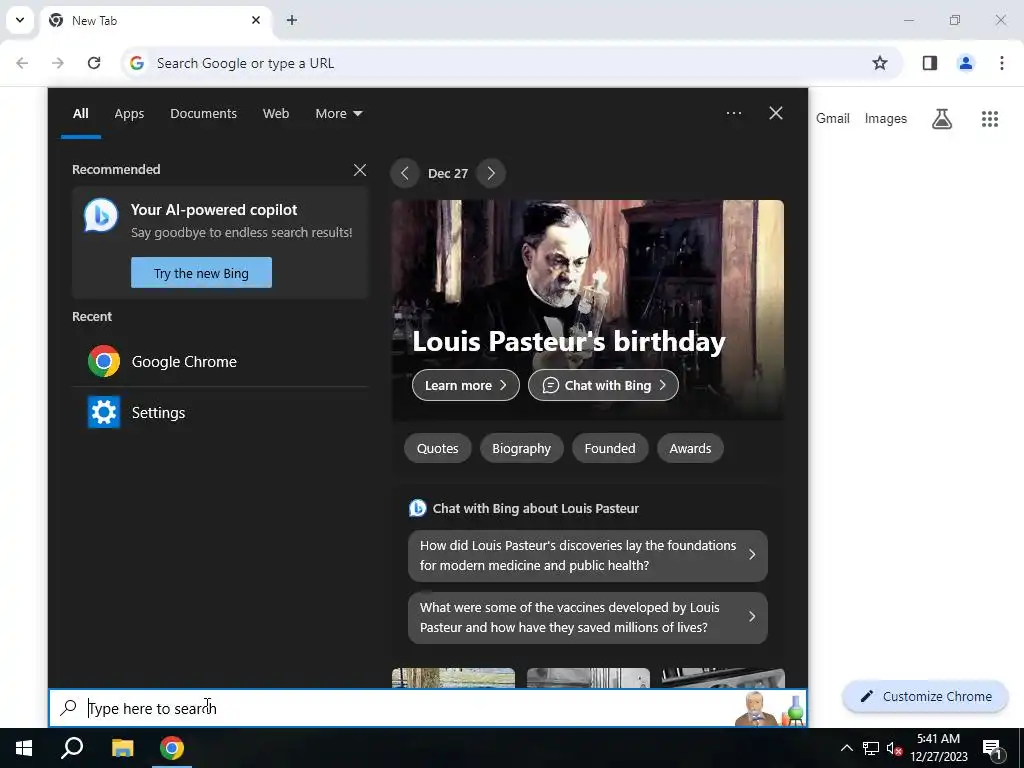The height and width of the screenshot is (768, 1024).
Task: Open Settings from Recent list
Action: click(220, 412)
